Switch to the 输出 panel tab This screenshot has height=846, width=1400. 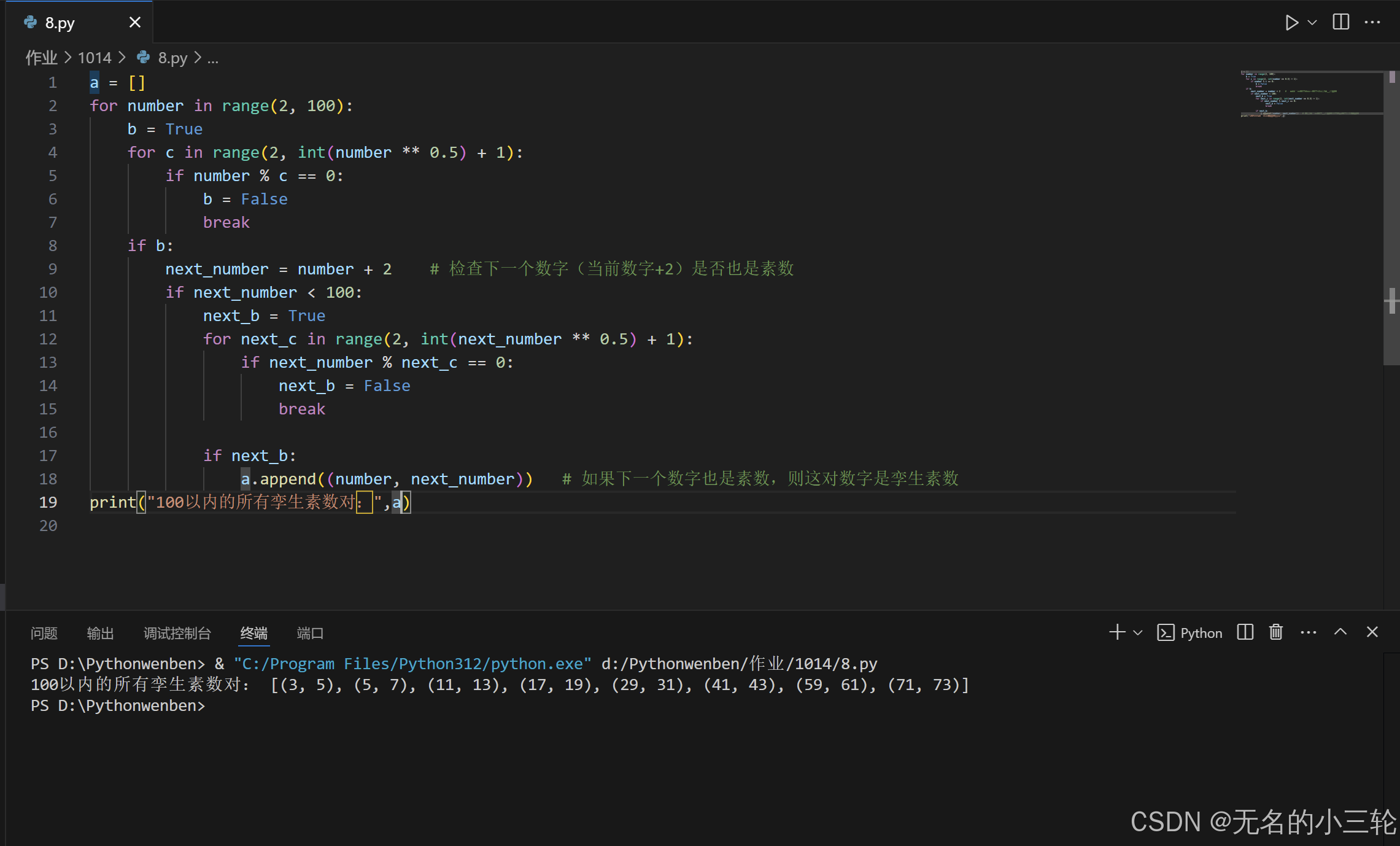[100, 633]
